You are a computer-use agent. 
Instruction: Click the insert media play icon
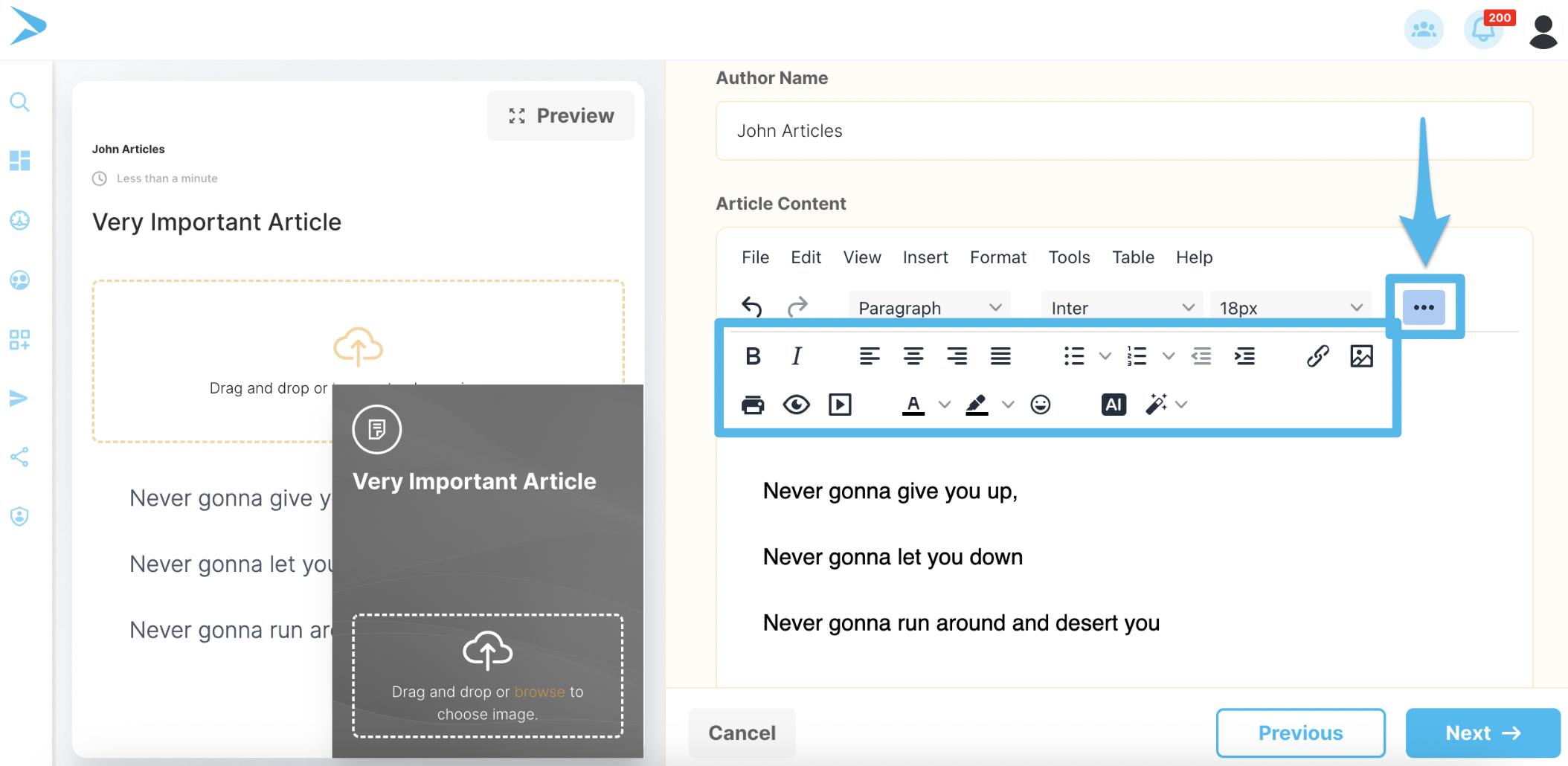[840, 405]
